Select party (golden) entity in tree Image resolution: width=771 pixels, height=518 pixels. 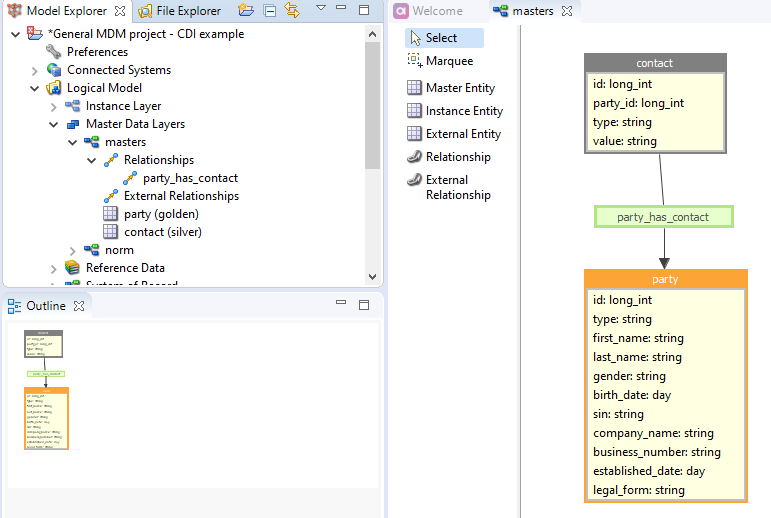tap(160, 214)
